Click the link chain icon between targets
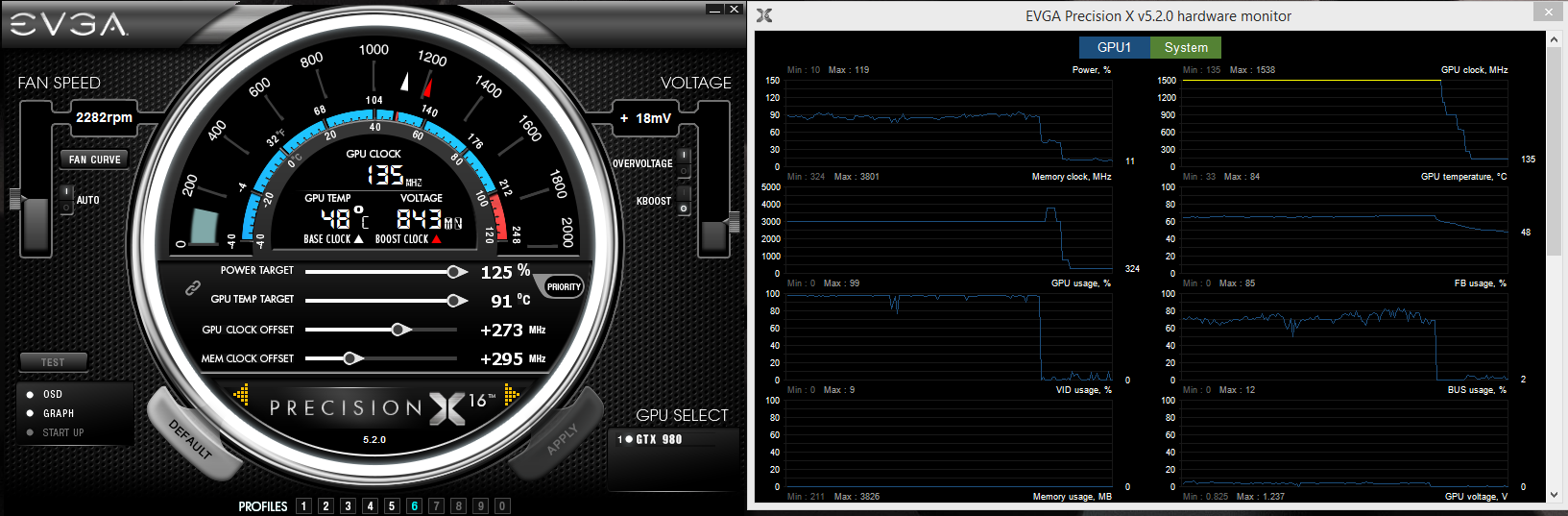This screenshot has width=1568, height=516. (x=192, y=286)
